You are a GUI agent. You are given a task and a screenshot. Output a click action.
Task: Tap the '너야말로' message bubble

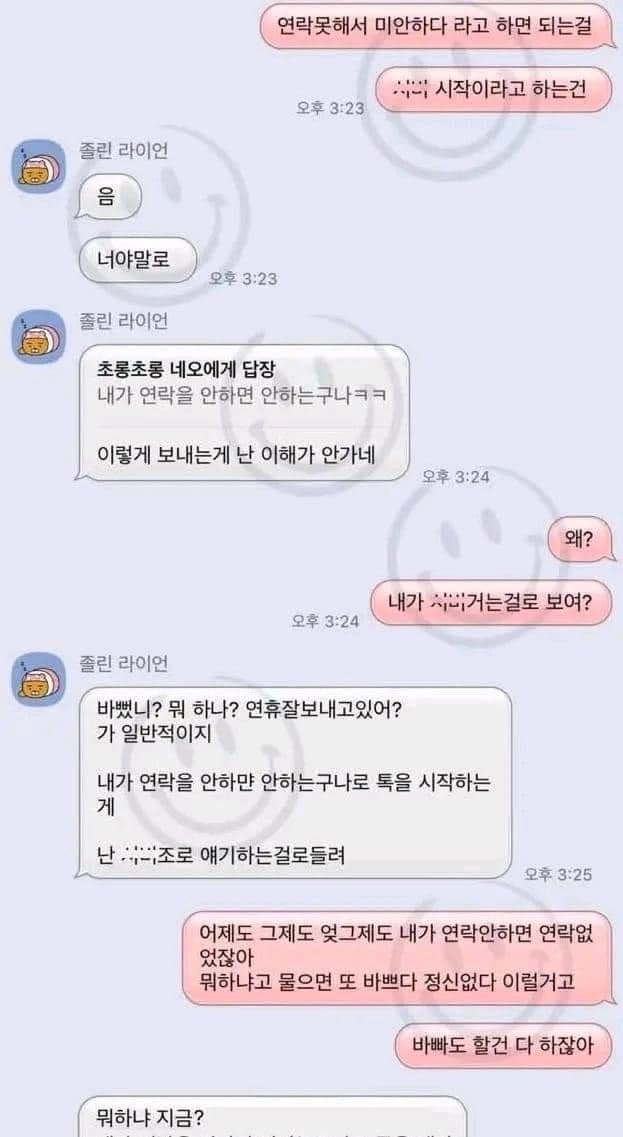(136, 259)
